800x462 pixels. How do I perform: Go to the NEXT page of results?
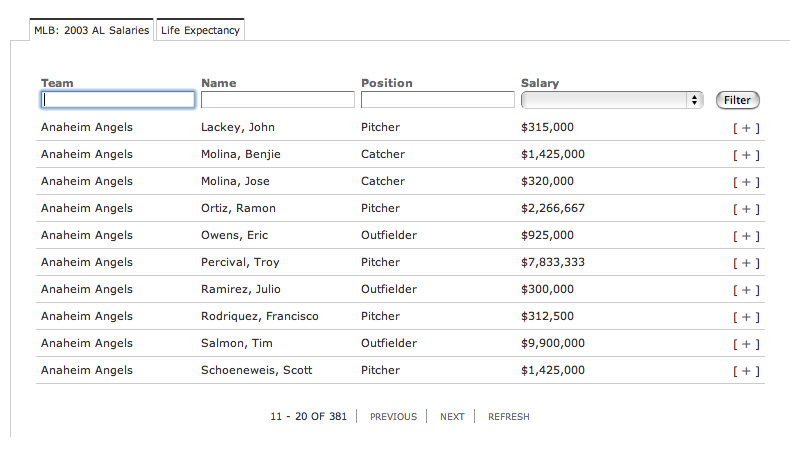tap(452, 417)
